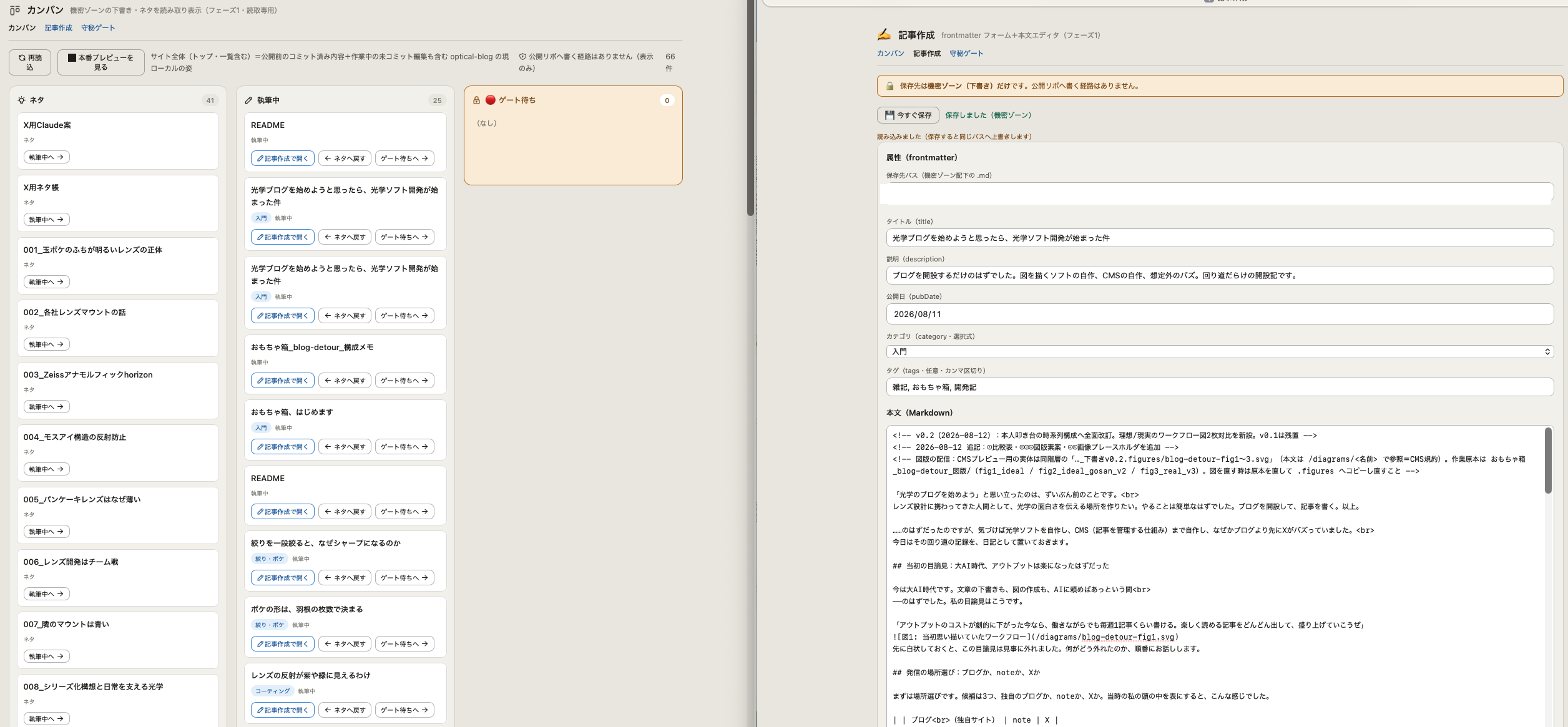Click the 41 count badge in ネタ header
This screenshot has height=727, width=1568.
coord(210,100)
